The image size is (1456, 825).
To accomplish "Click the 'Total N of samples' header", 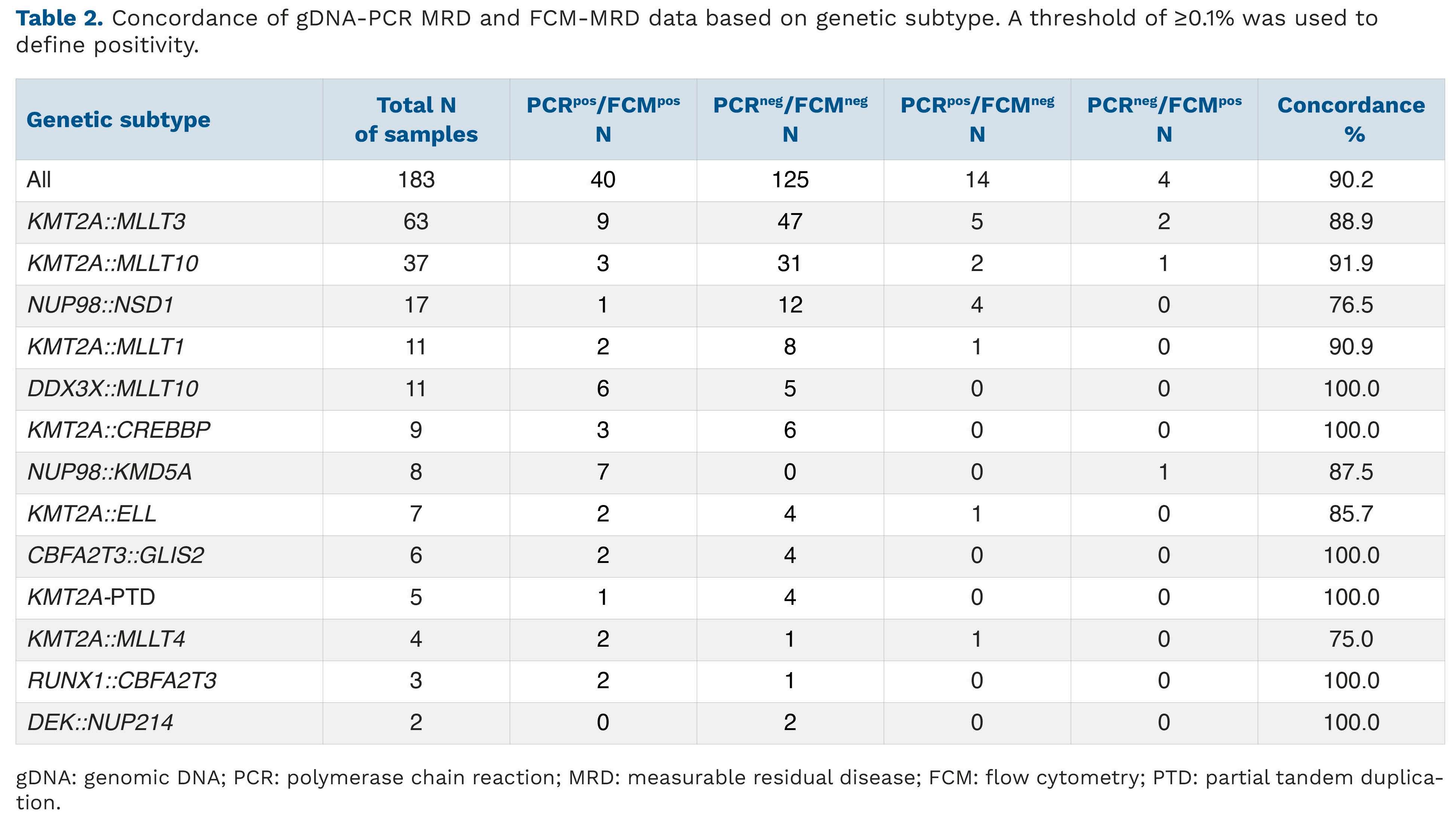I will point(416,120).
